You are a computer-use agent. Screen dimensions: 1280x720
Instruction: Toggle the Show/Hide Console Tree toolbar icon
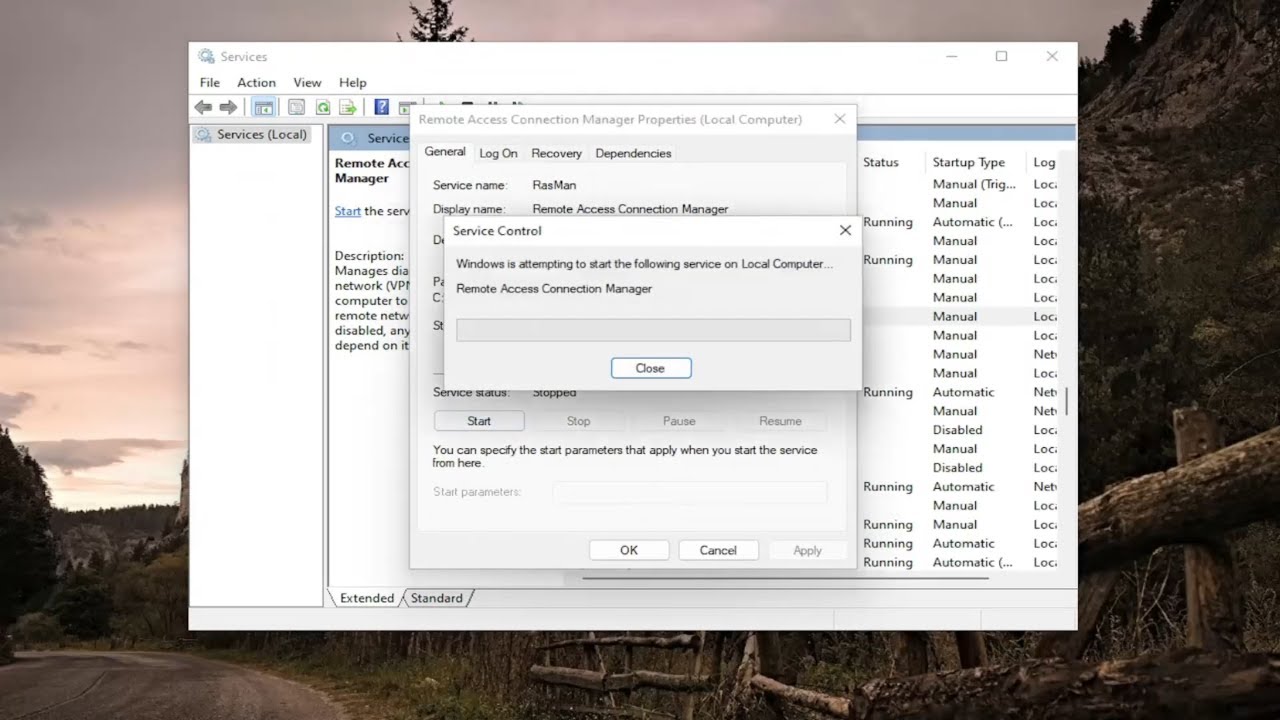point(264,107)
